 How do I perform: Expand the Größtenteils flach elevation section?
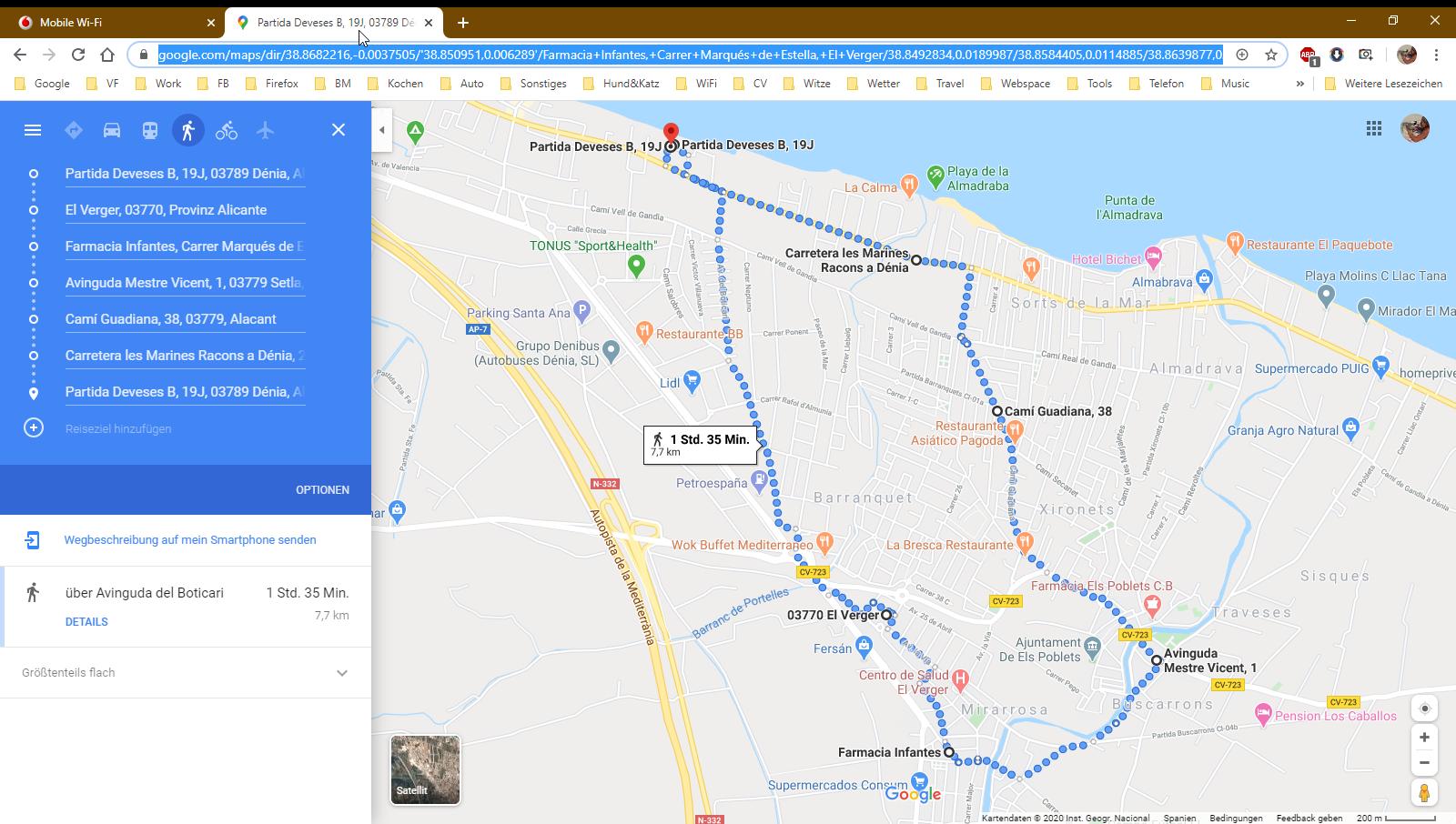(x=342, y=673)
